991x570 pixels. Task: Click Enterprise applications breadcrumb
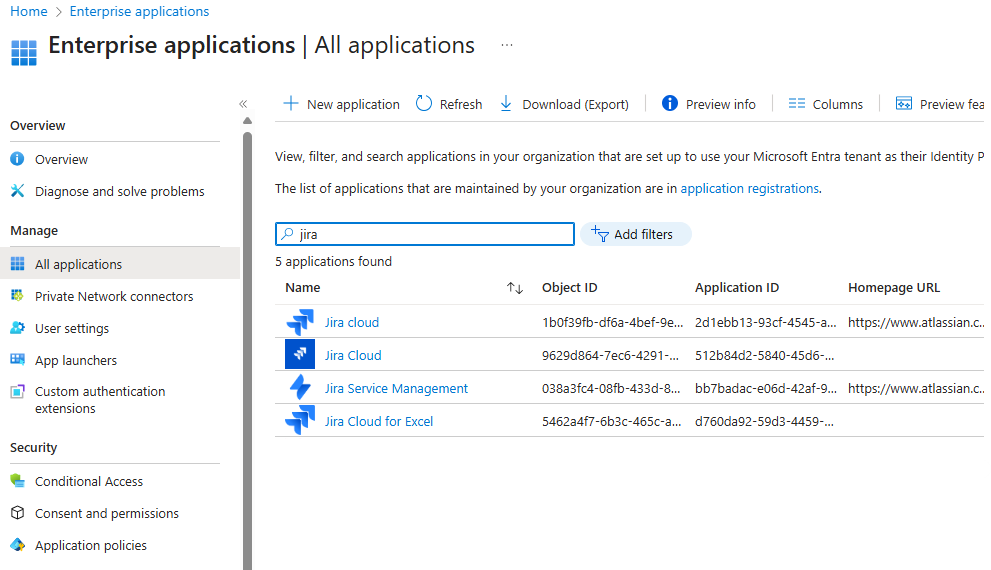(x=139, y=11)
